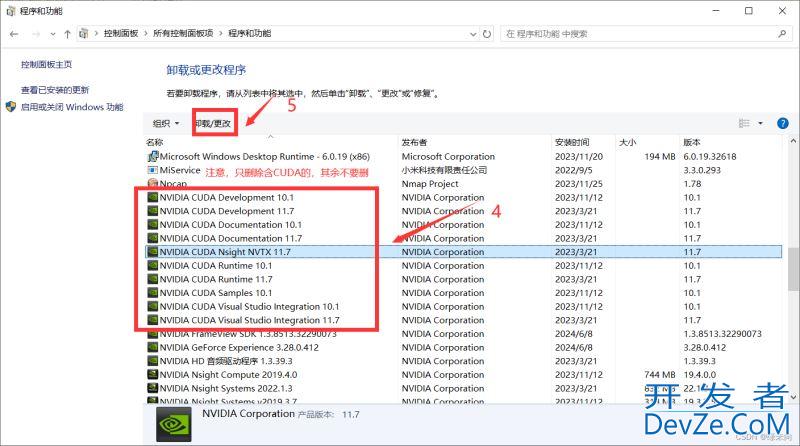Sort by the 发布者 column header
The height and width of the screenshot is (446, 800).
point(414,142)
